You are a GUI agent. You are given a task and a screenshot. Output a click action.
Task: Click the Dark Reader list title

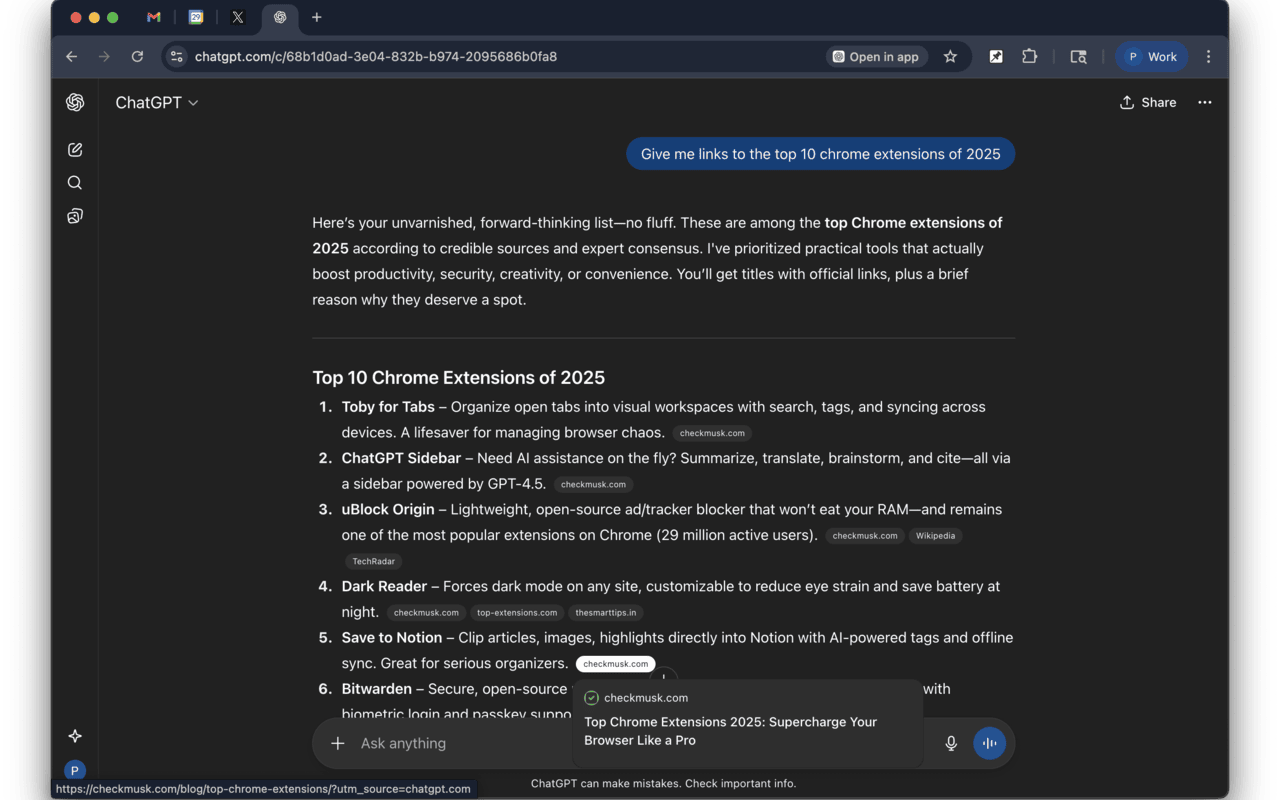[x=384, y=586]
